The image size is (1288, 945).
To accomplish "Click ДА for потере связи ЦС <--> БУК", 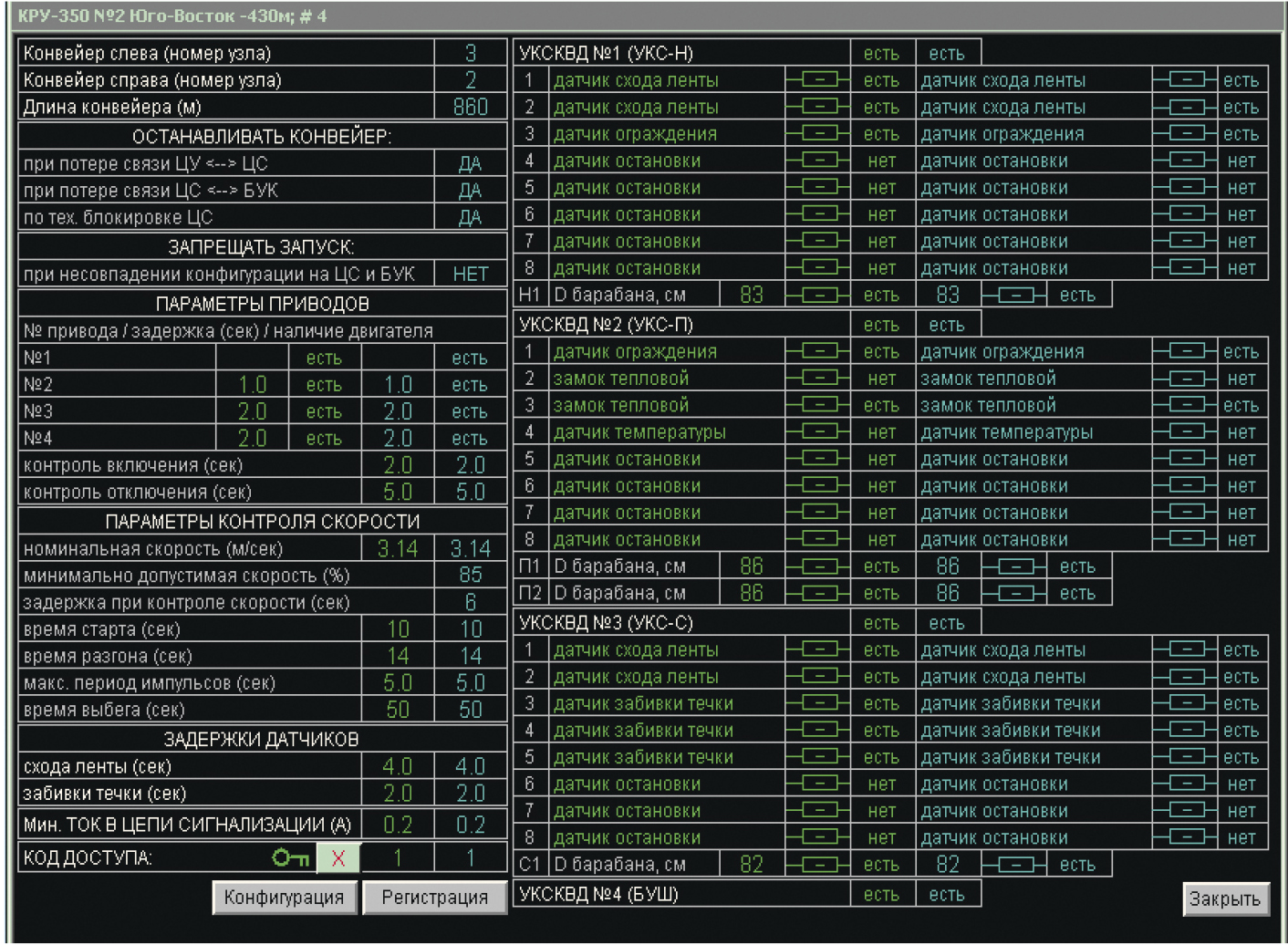I will tap(471, 191).
